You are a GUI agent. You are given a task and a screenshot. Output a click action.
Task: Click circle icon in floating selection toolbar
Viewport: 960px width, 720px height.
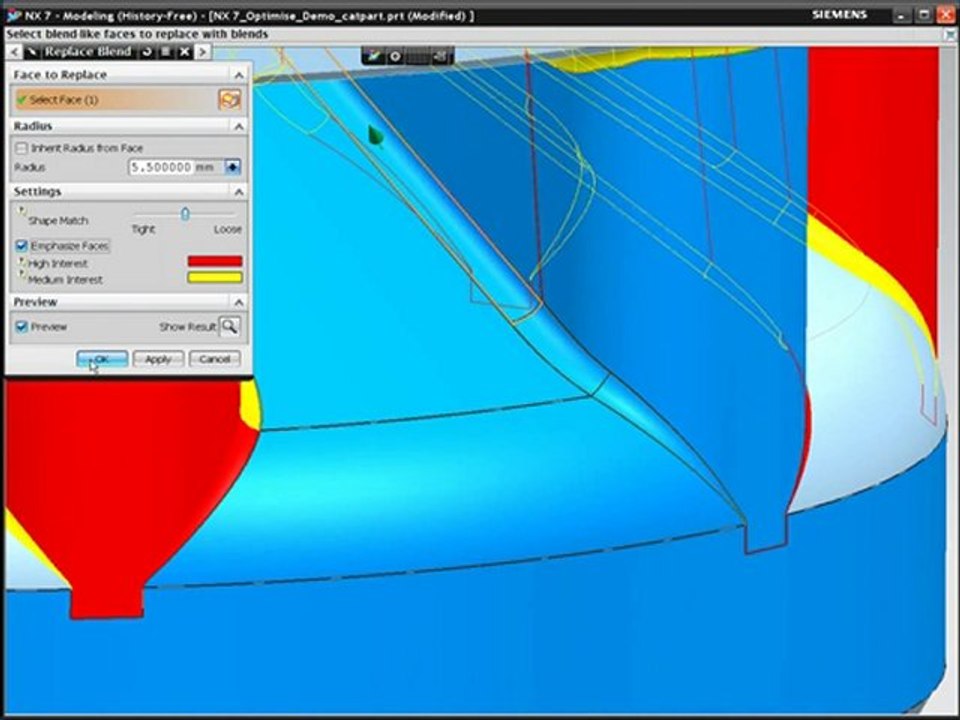(x=396, y=57)
